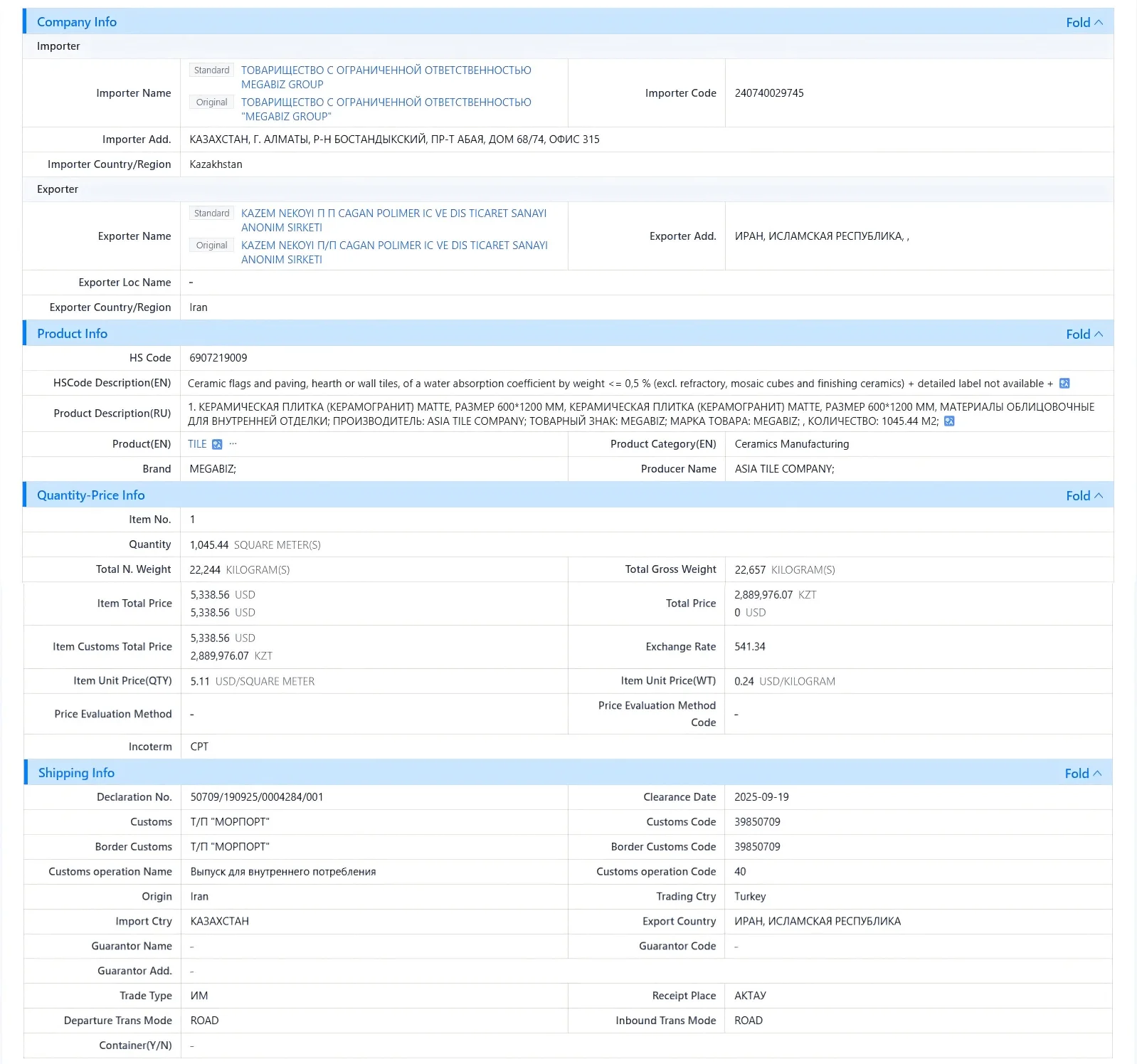Select the Company Info section header

(77, 22)
